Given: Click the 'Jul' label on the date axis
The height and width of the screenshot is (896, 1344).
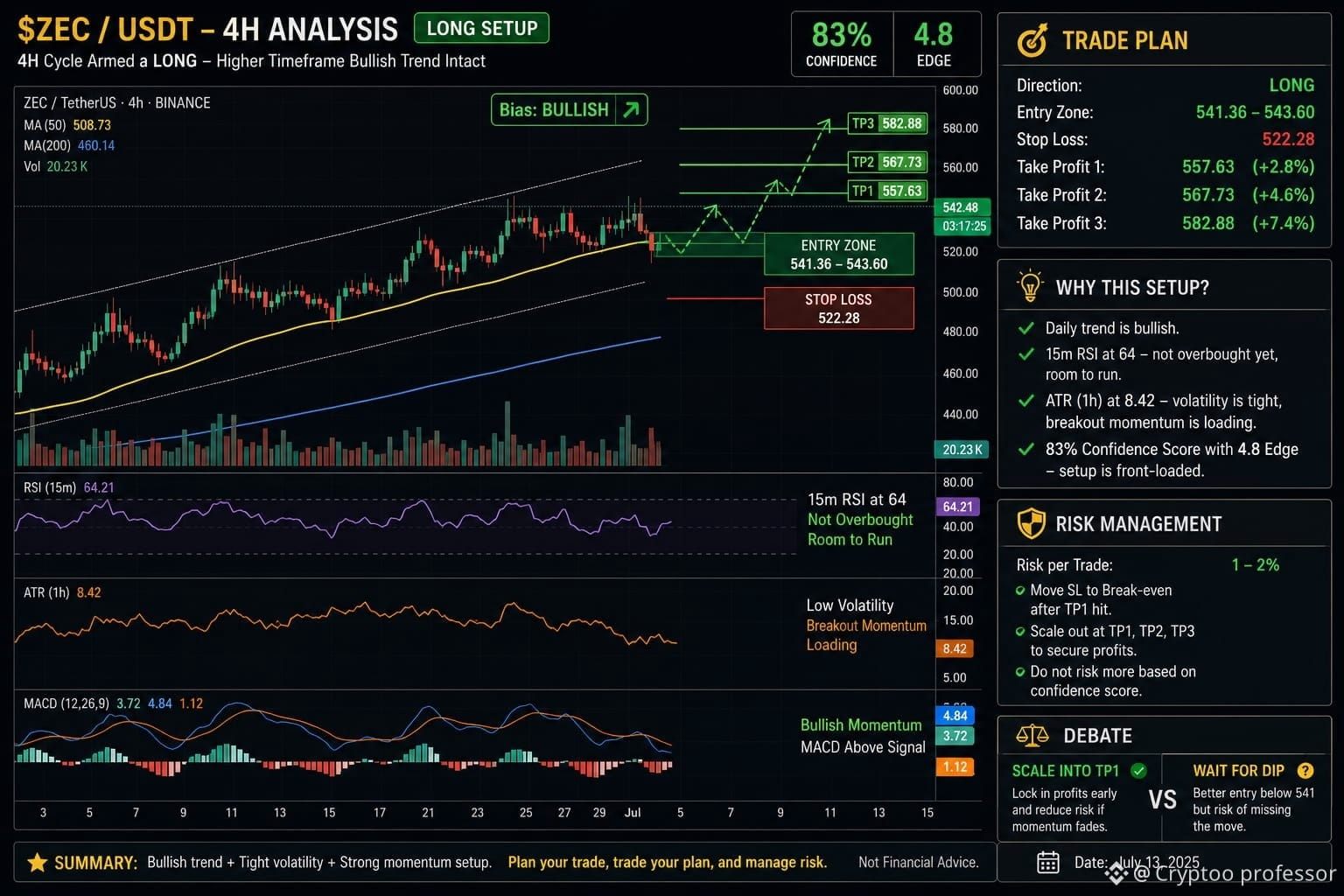Looking at the screenshot, I should pos(633,812).
